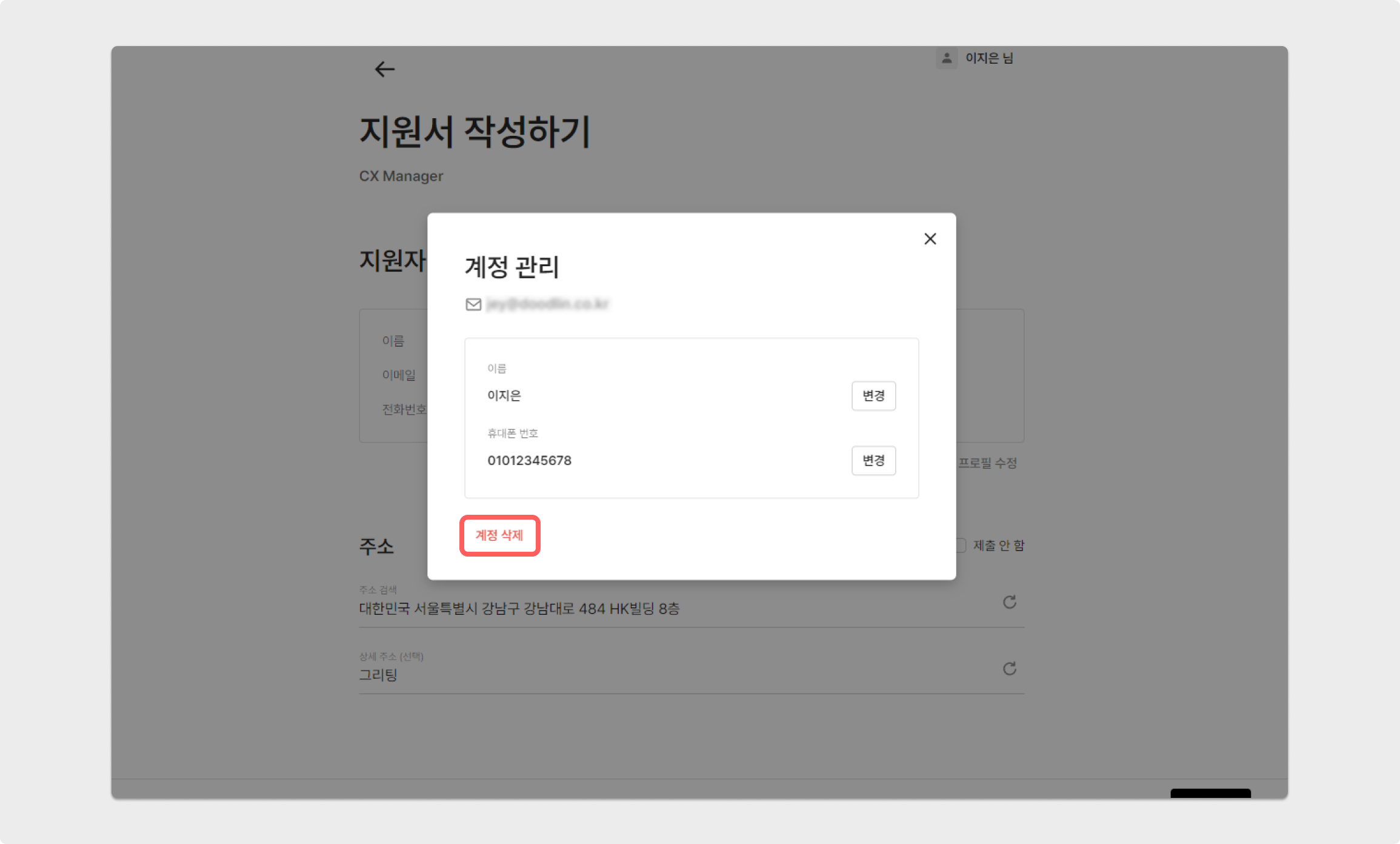Click the red 계정 삭제 button

click(x=499, y=535)
